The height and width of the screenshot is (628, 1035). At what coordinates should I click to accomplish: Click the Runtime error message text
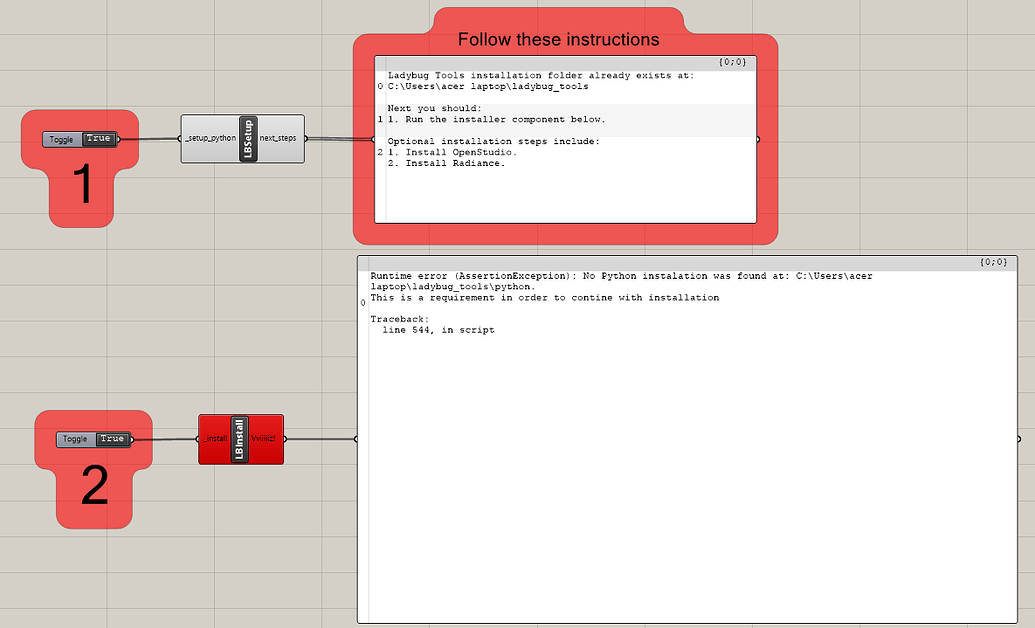pyautogui.click(x=621, y=287)
